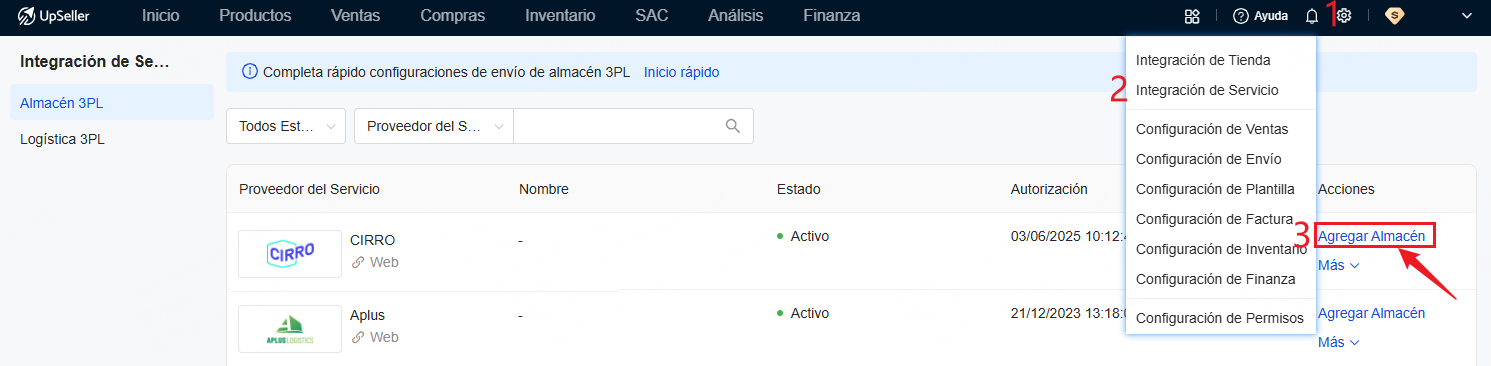Click the notifications bell icon
This screenshot has height=366, width=1491.
[x=1312, y=16]
